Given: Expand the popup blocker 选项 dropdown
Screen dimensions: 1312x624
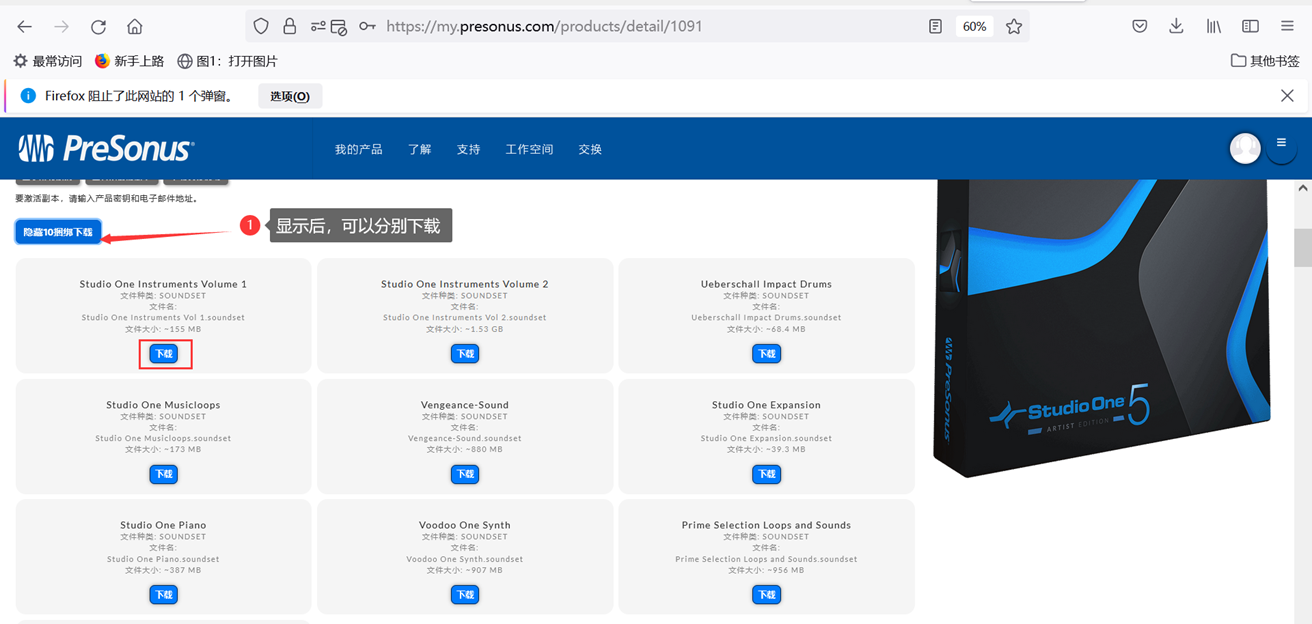Looking at the screenshot, I should coord(290,96).
